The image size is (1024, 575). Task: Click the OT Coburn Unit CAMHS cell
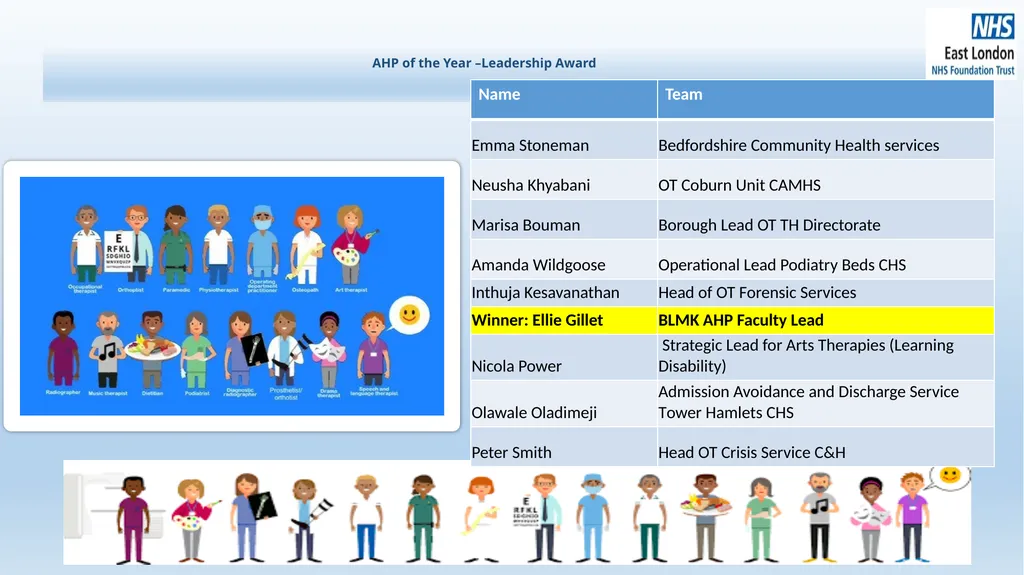coord(825,180)
